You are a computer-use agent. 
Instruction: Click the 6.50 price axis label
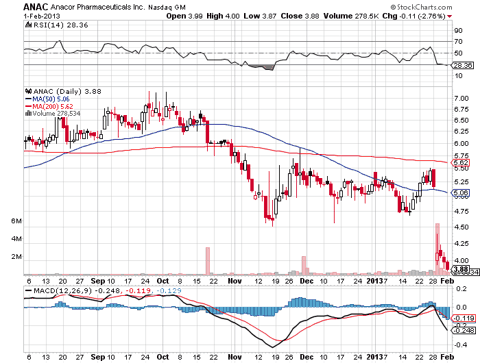[x=461, y=120]
